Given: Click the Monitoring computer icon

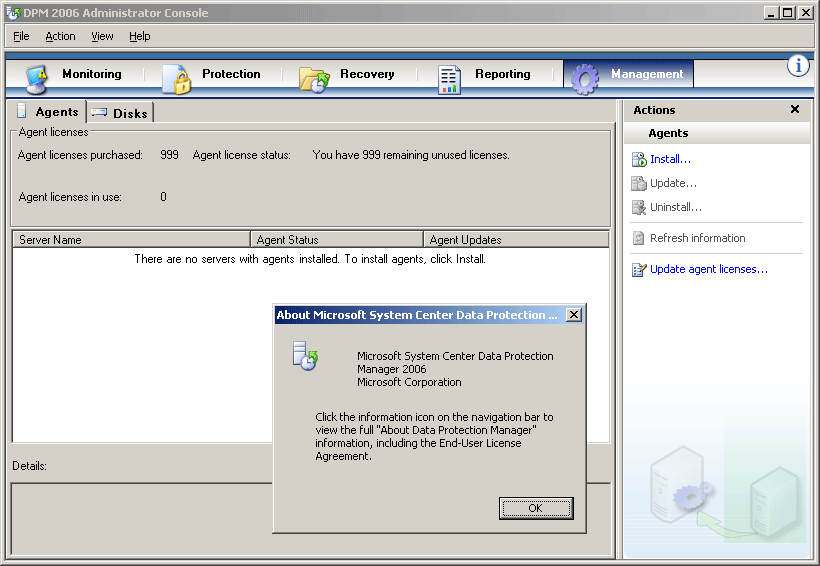Looking at the screenshot, I should click(x=37, y=79).
